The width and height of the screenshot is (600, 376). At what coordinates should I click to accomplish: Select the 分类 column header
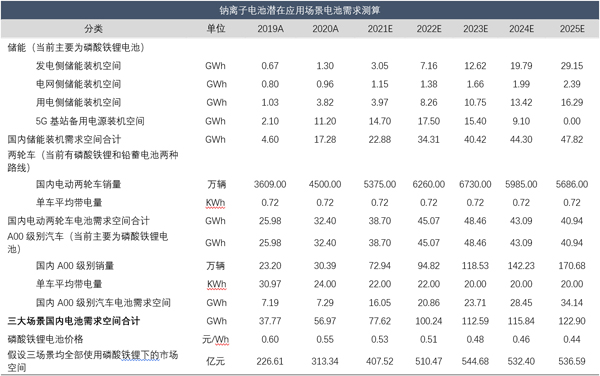coord(93,29)
